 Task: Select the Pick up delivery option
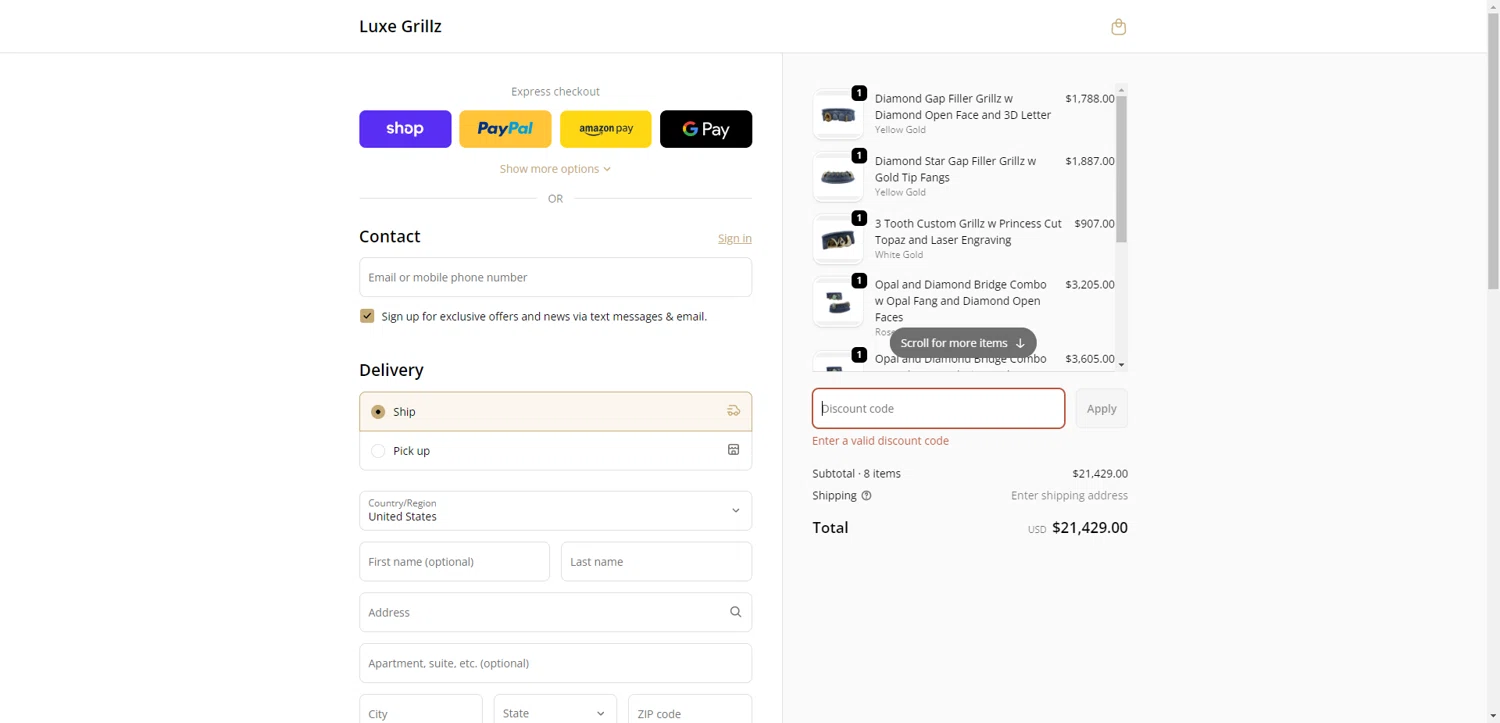tap(555, 451)
